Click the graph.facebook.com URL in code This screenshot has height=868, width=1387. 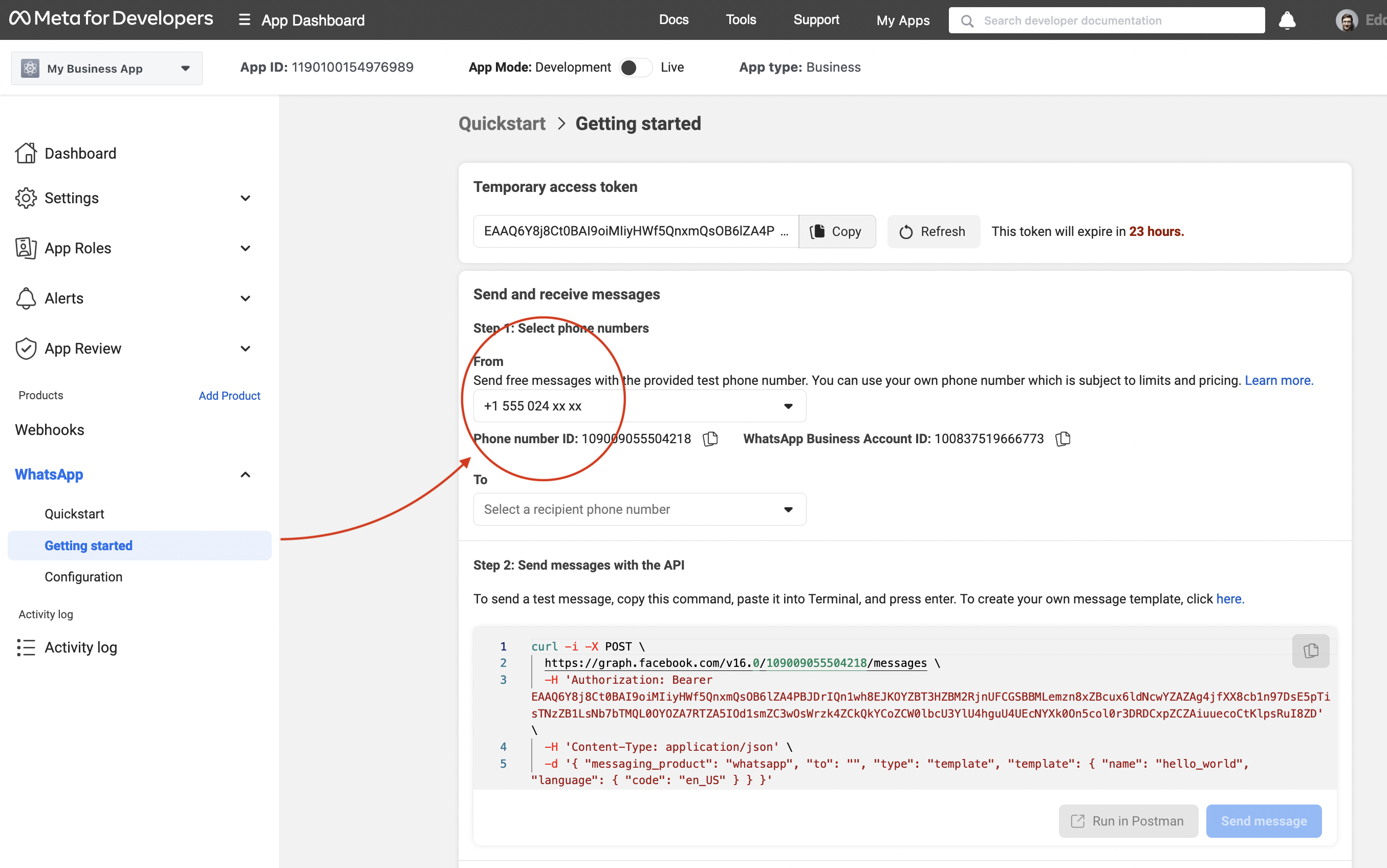point(735,663)
